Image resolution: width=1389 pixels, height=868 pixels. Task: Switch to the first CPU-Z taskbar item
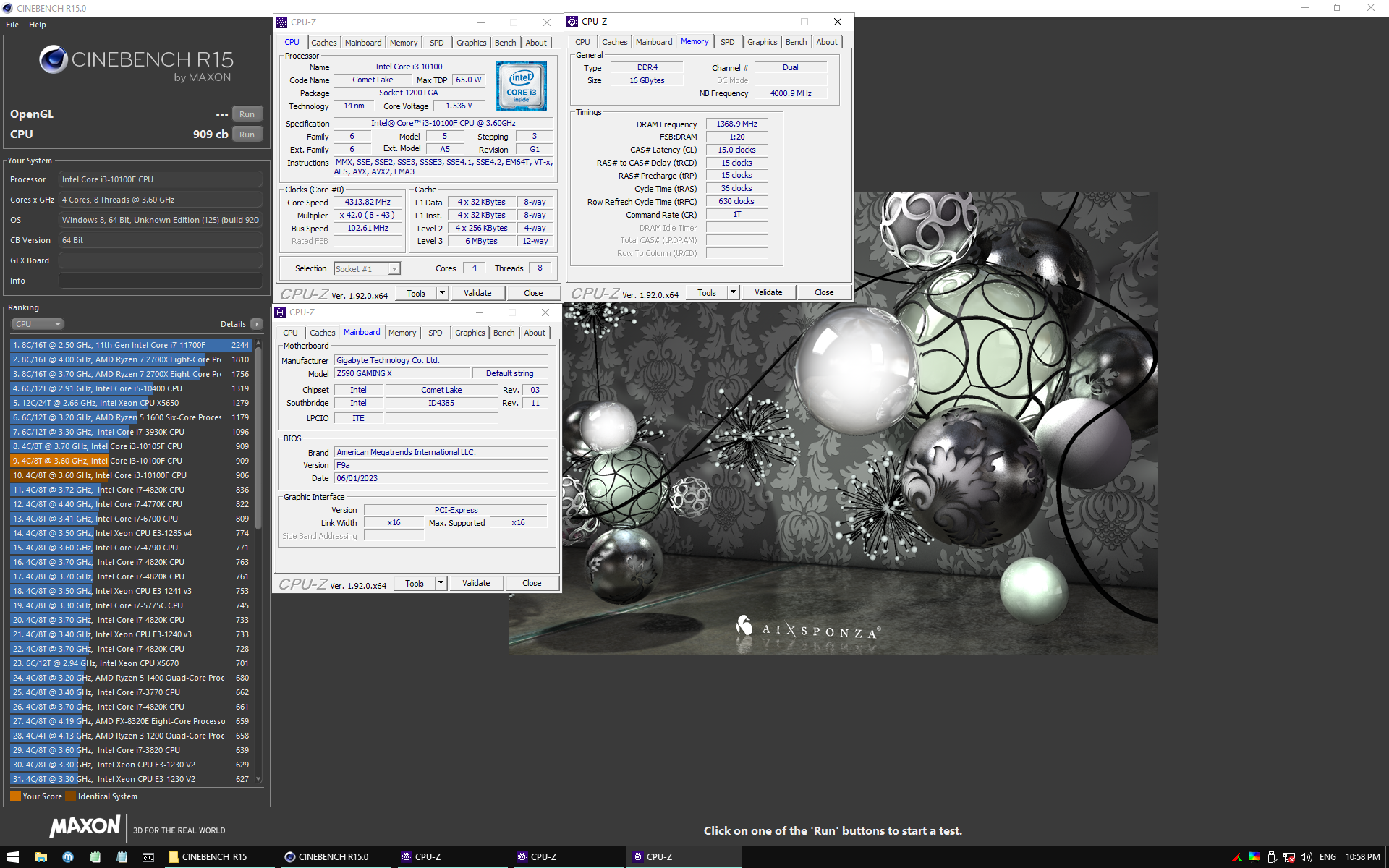[x=452, y=856]
